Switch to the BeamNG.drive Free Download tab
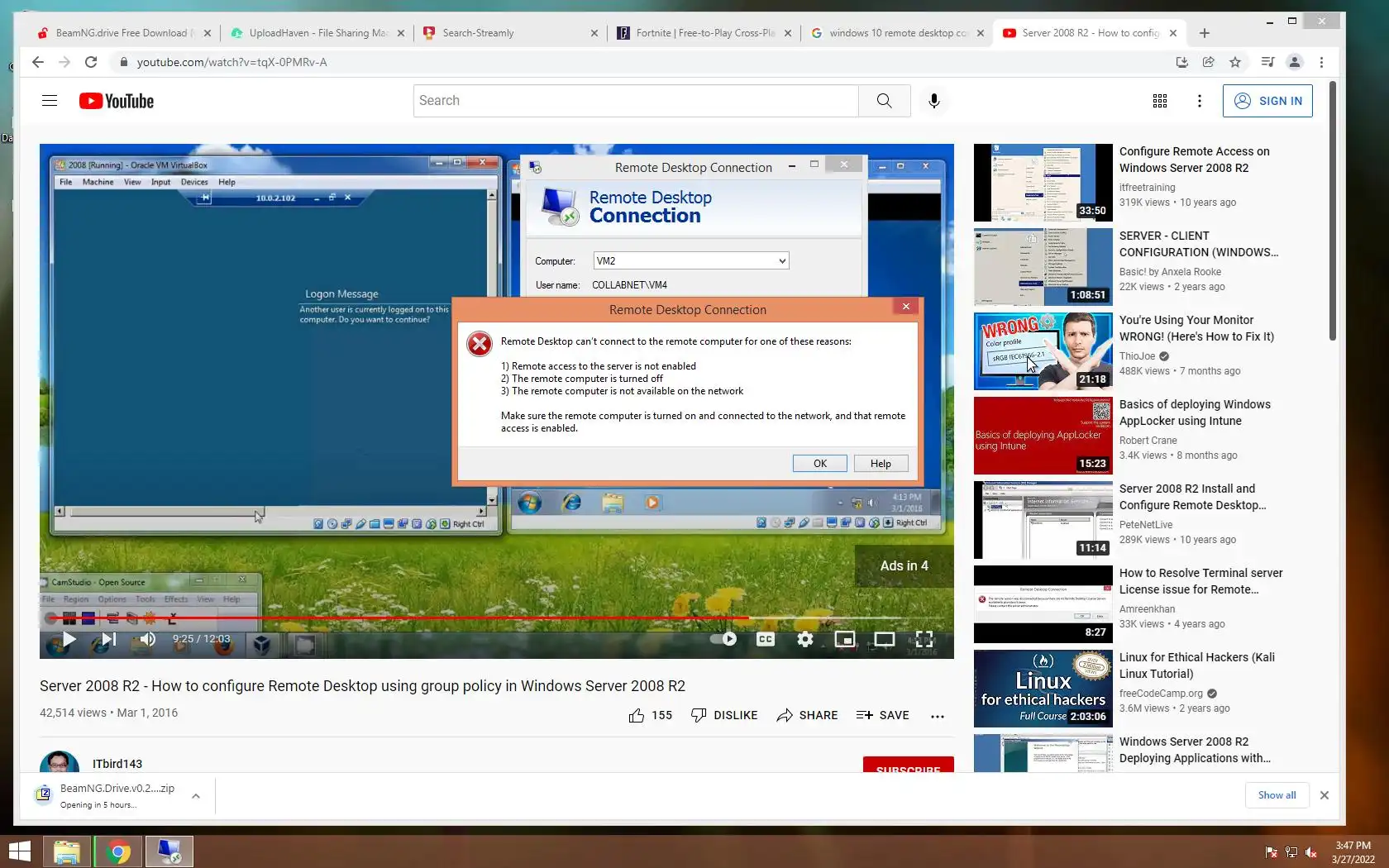This screenshot has width=1389, height=868. coord(122,33)
